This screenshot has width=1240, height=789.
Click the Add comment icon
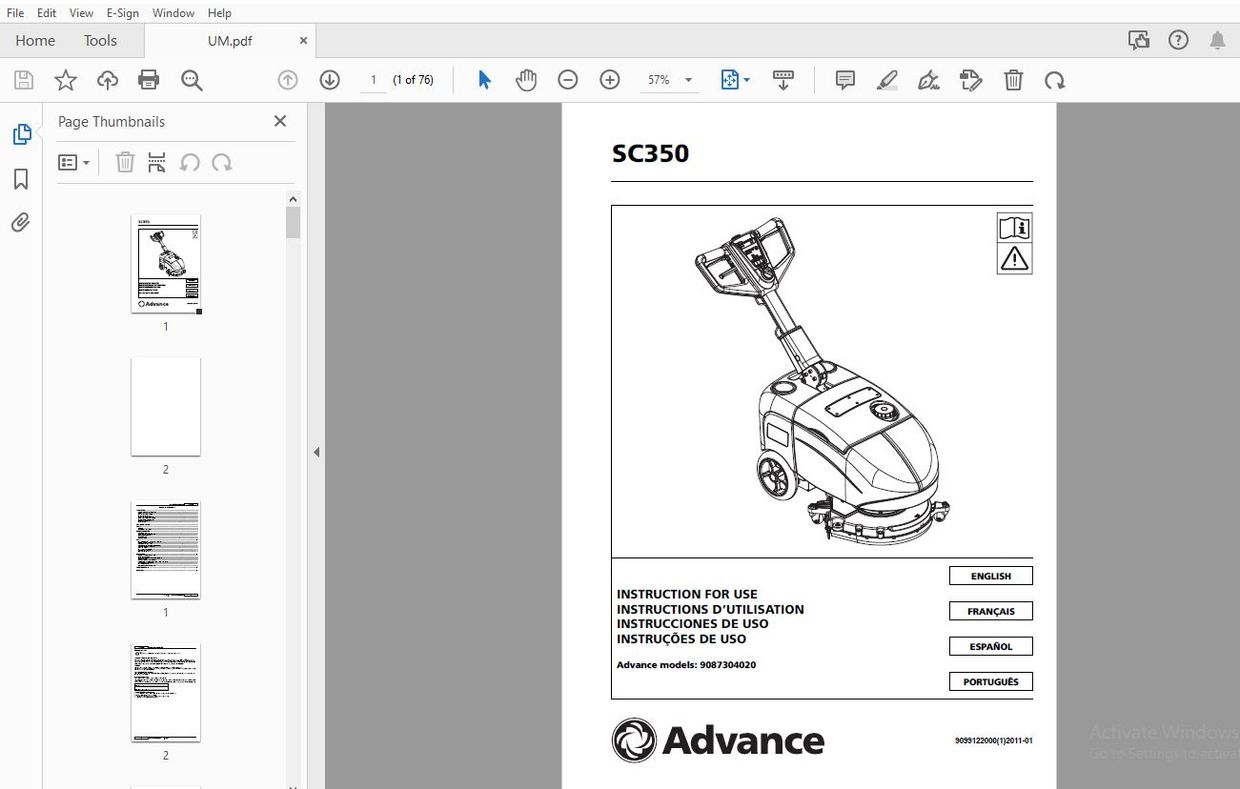(x=844, y=79)
